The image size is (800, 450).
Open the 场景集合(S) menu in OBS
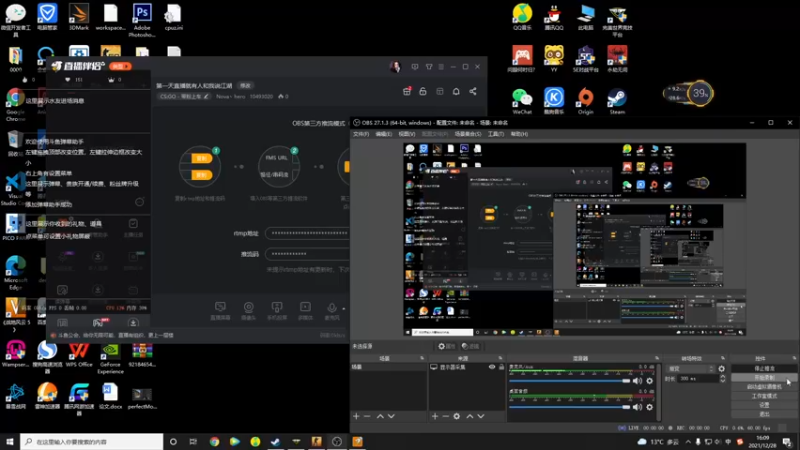pos(468,134)
